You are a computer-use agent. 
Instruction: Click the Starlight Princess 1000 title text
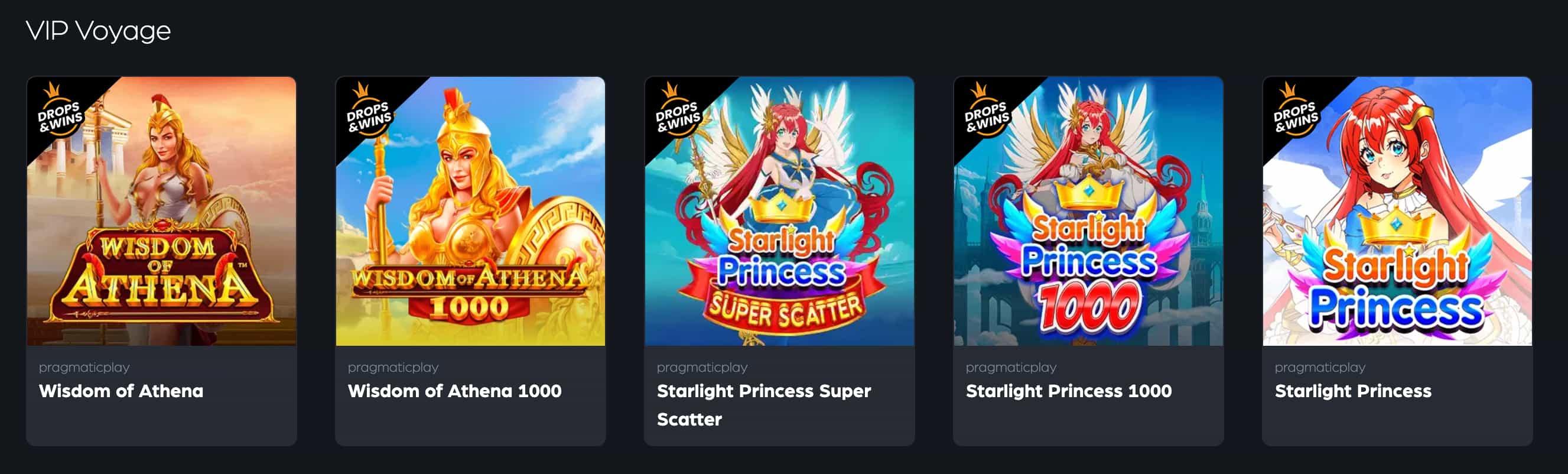[x=1069, y=391]
